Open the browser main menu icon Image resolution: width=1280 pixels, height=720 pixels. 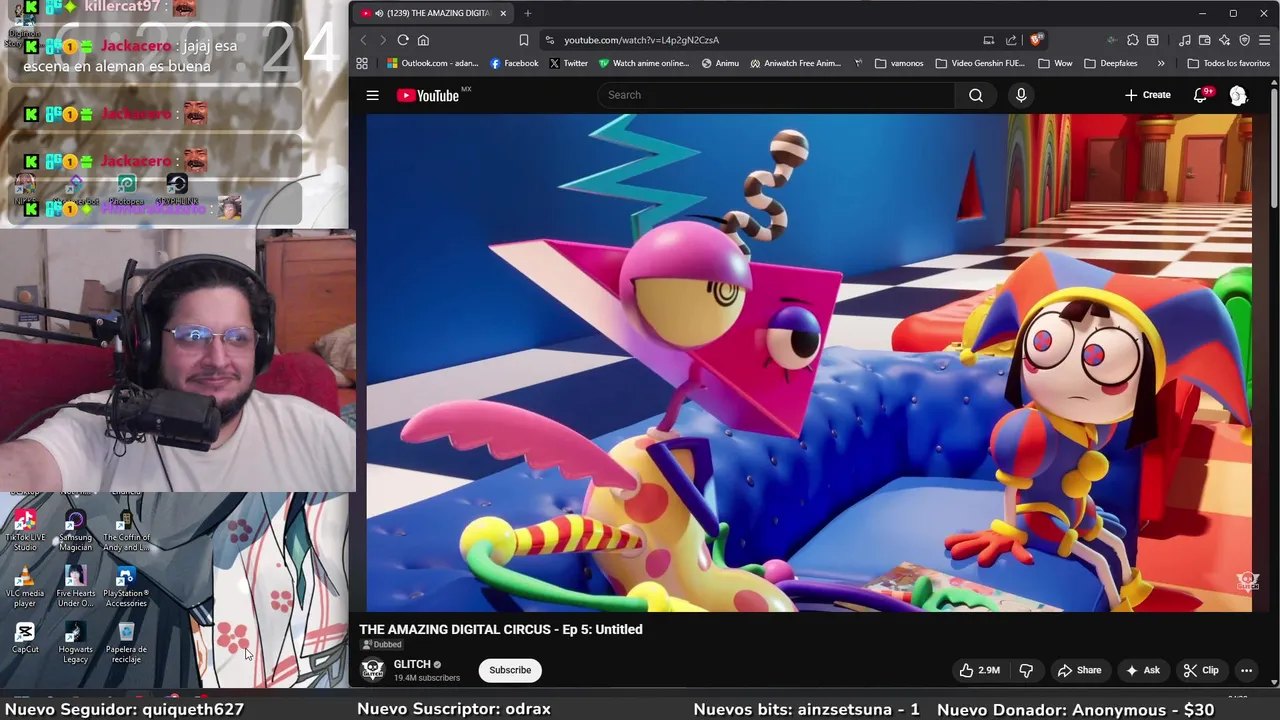[x=1265, y=40]
